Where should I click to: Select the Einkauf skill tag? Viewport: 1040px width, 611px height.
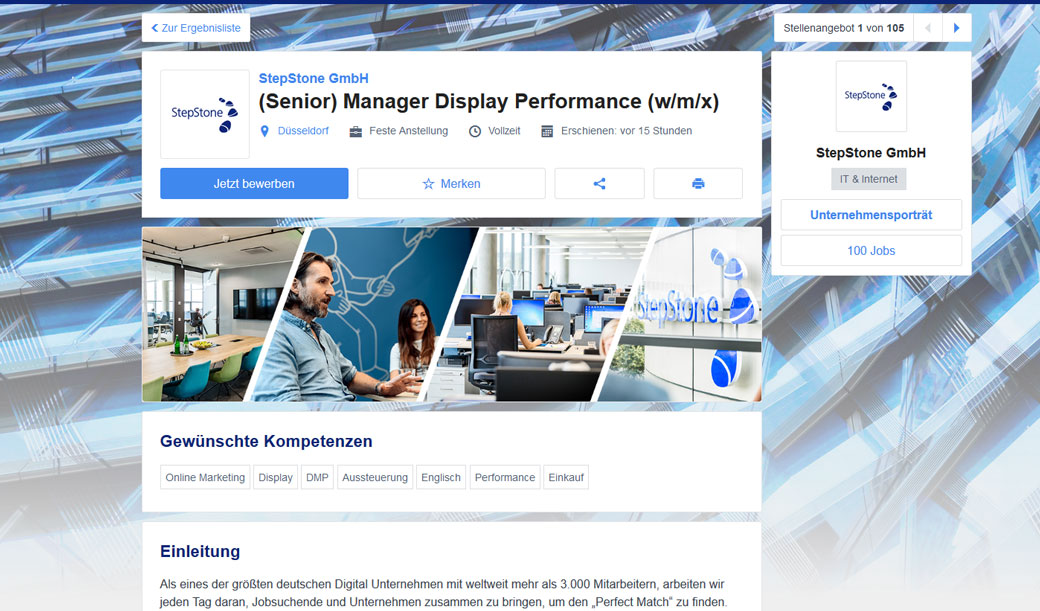[566, 478]
